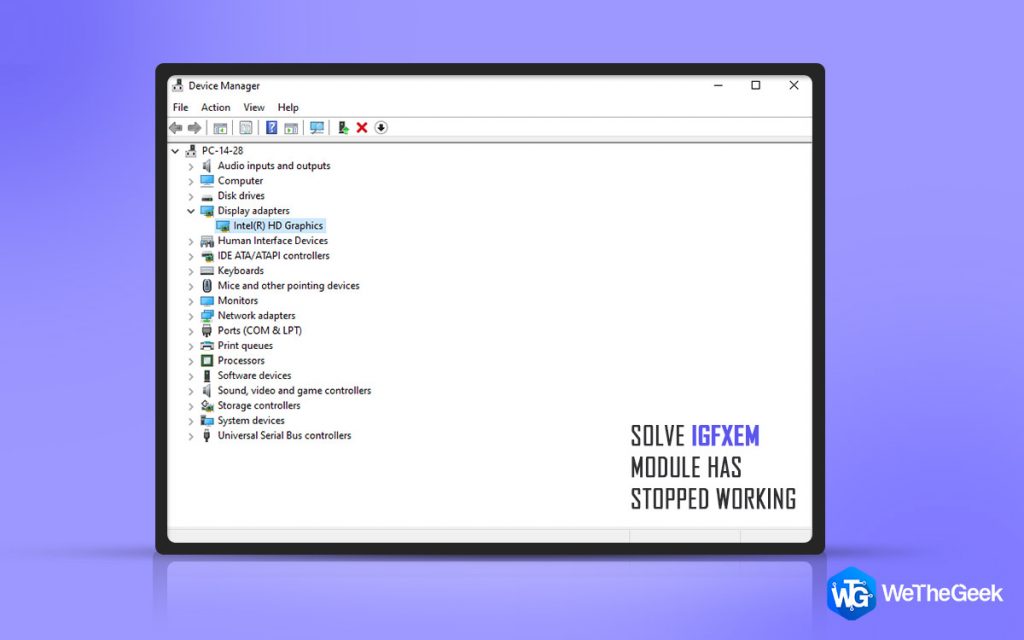Click Show/Hide Console Tree toolbar icon
The height and width of the screenshot is (640, 1024).
[220, 128]
